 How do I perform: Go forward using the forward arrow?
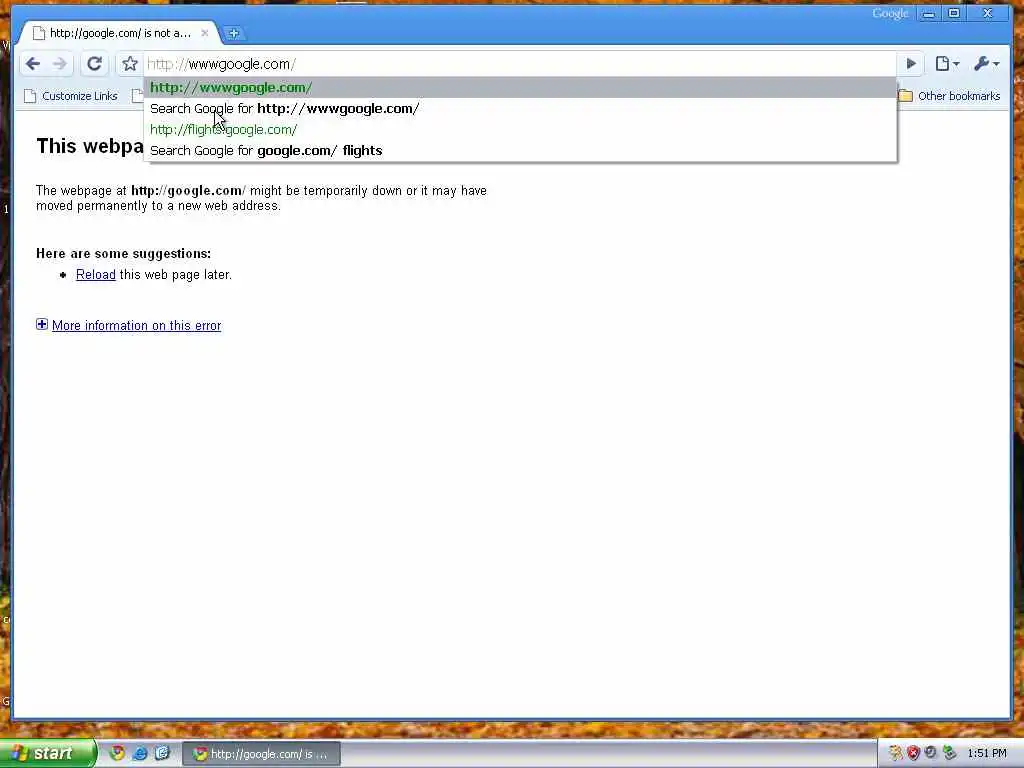pos(60,63)
